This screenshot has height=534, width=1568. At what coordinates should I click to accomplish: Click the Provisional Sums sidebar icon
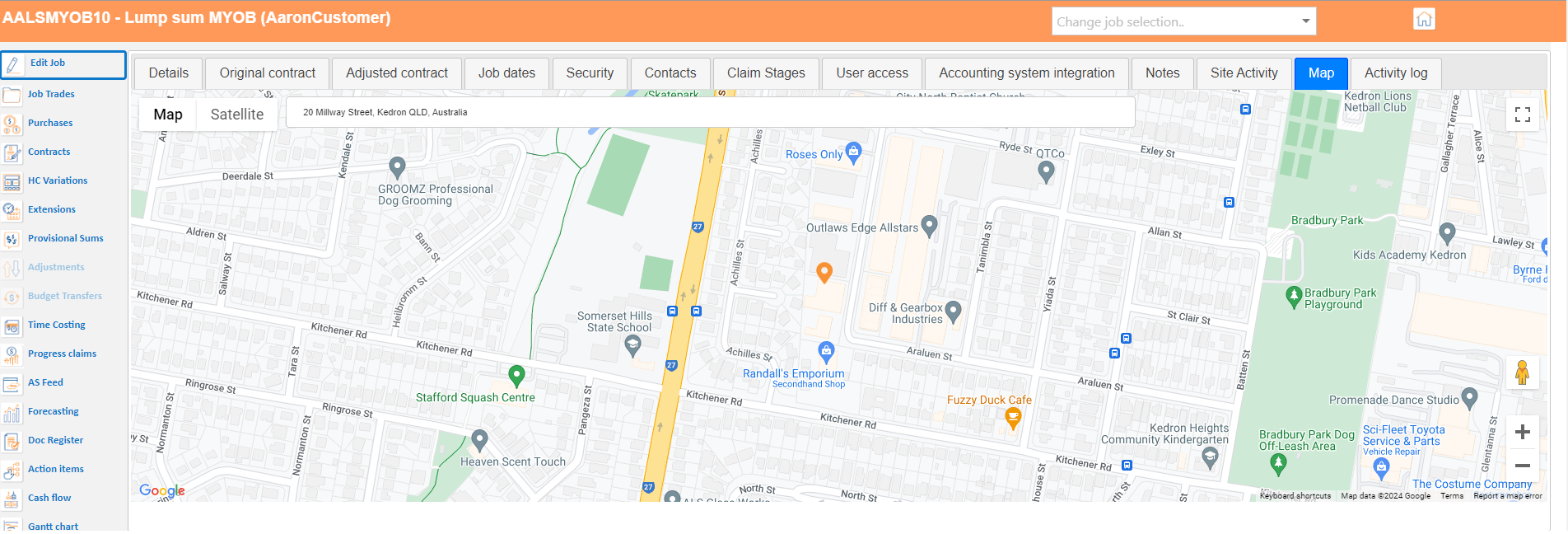tap(12, 239)
